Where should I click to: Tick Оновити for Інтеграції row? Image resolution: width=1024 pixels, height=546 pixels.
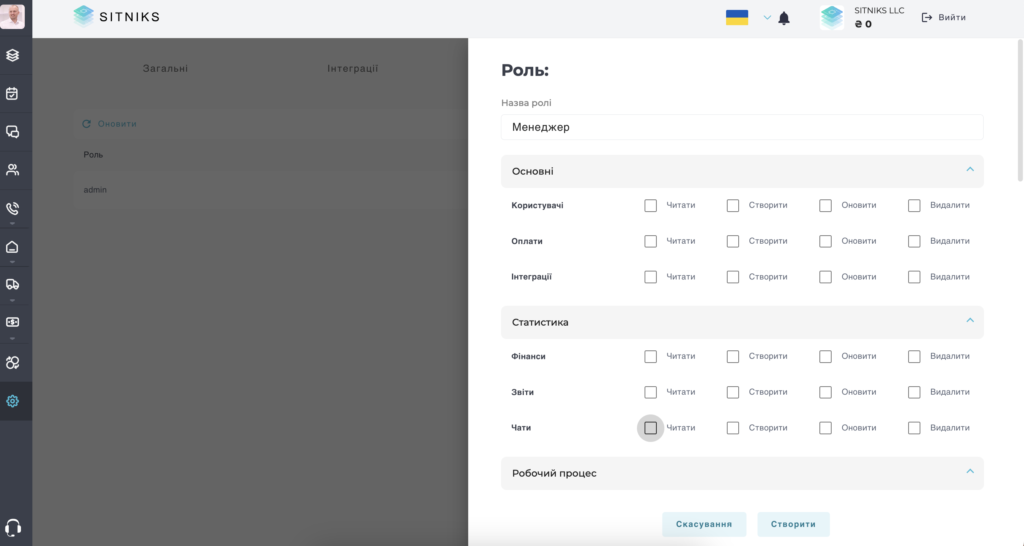coord(825,277)
